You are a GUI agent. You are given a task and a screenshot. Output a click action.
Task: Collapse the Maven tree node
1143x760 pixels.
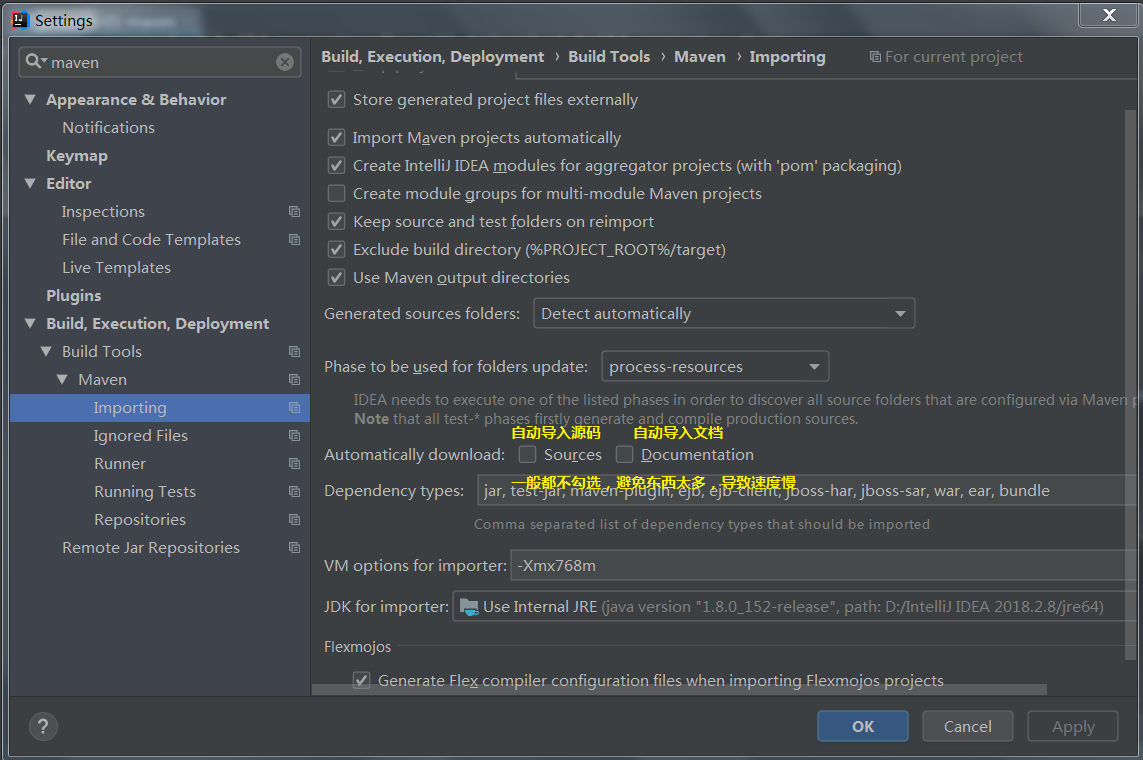[62, 380]
